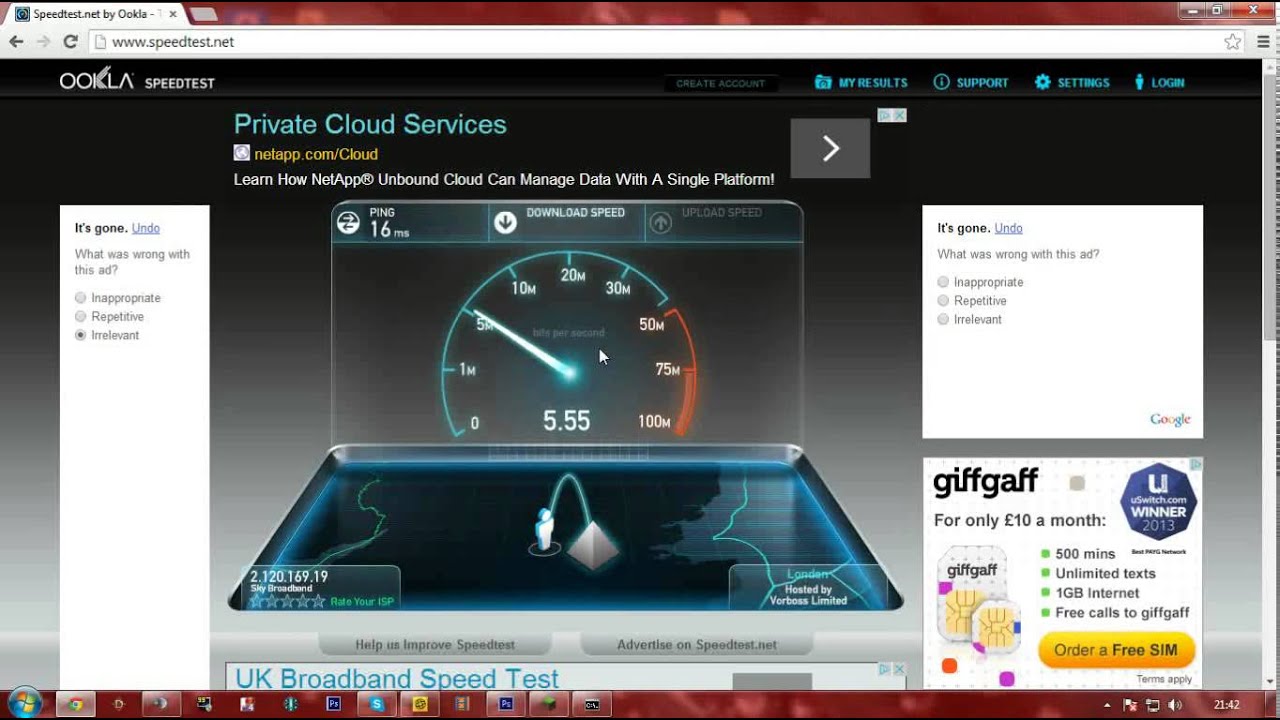Select Irrelevant in the right ad feedback

[x=943, y=319]
